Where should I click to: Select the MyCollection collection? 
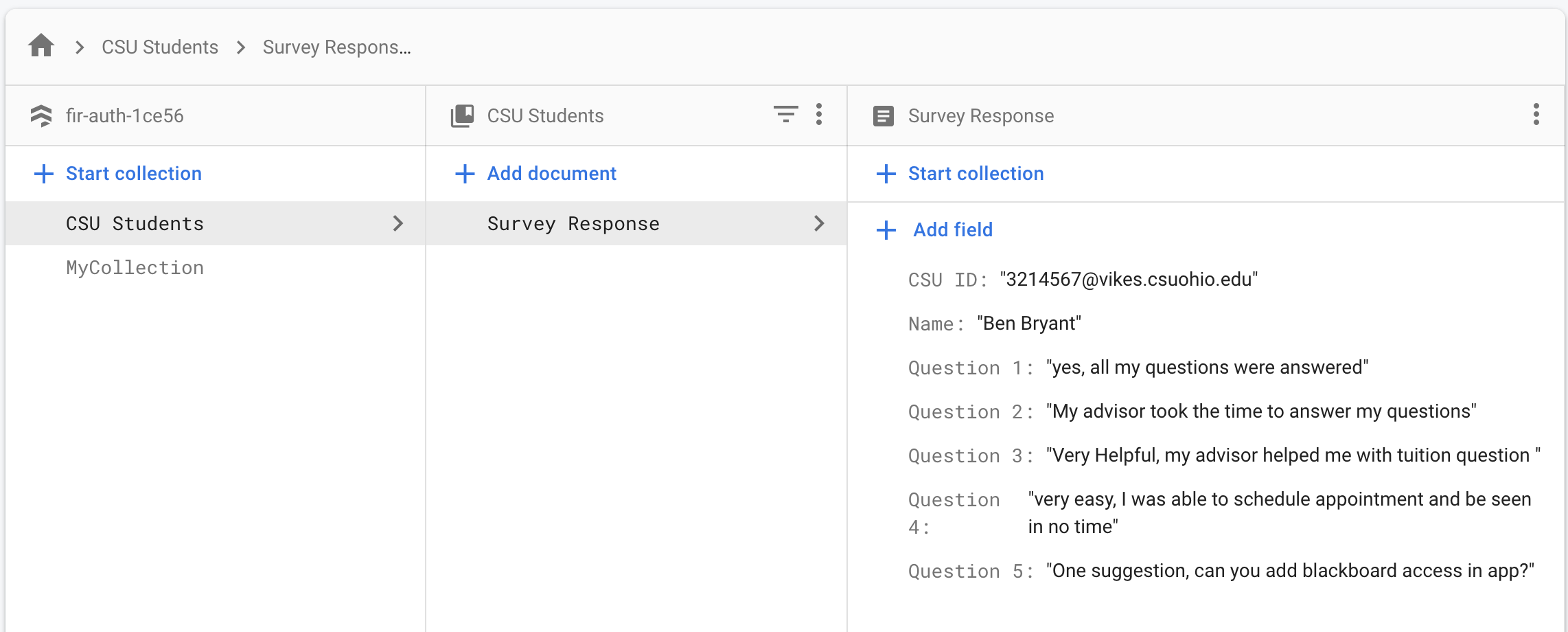pyautogui.click(x=135, y=267)
